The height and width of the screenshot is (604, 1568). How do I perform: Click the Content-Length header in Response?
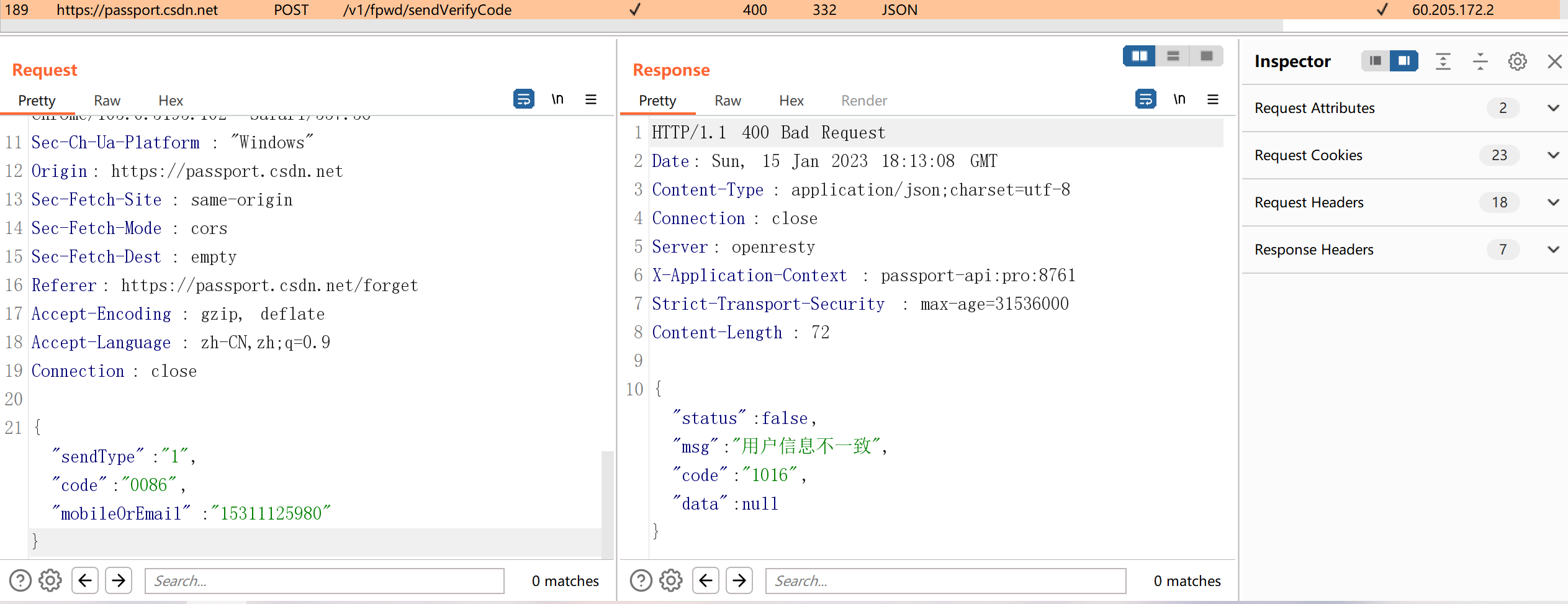click(741, 333)
